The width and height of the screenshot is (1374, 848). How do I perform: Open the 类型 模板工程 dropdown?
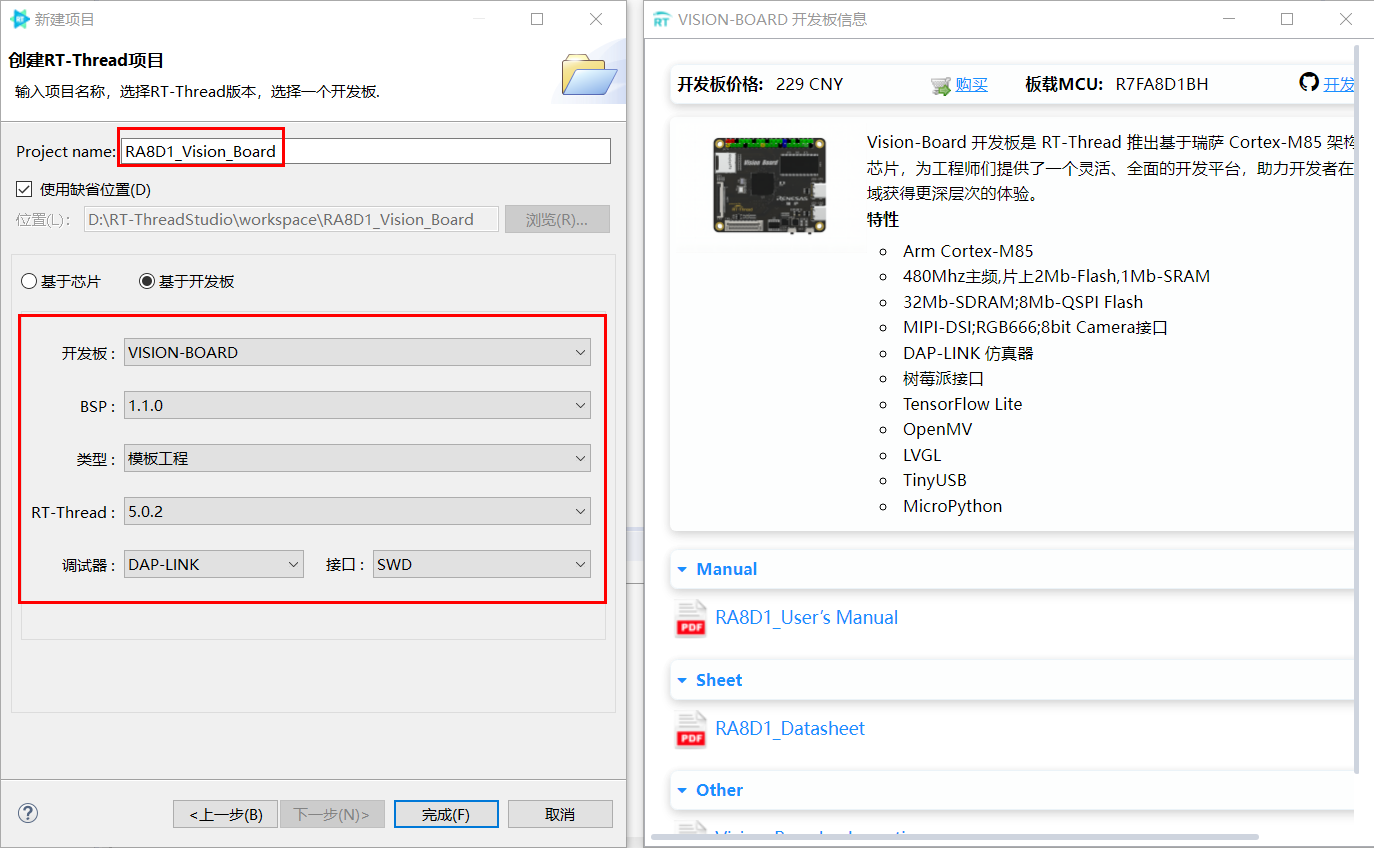[357, 458]
